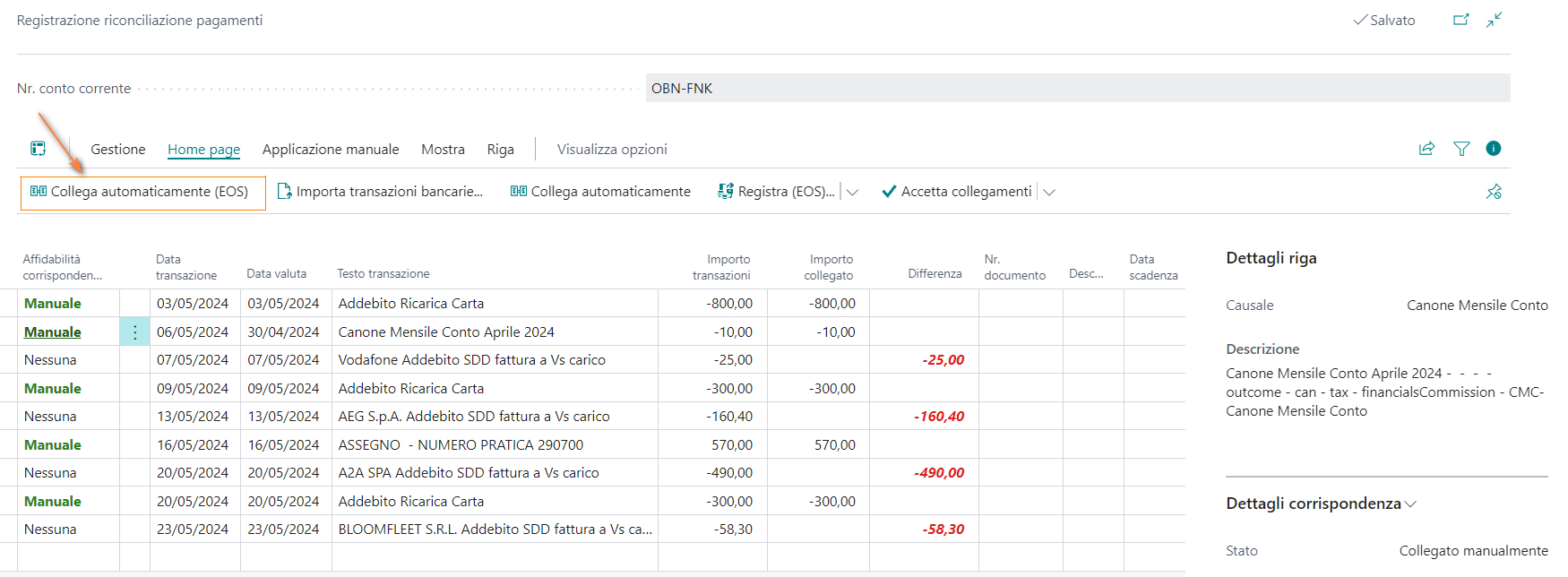
Task: Click the difference value -490,00
Action: coord(939,473)
